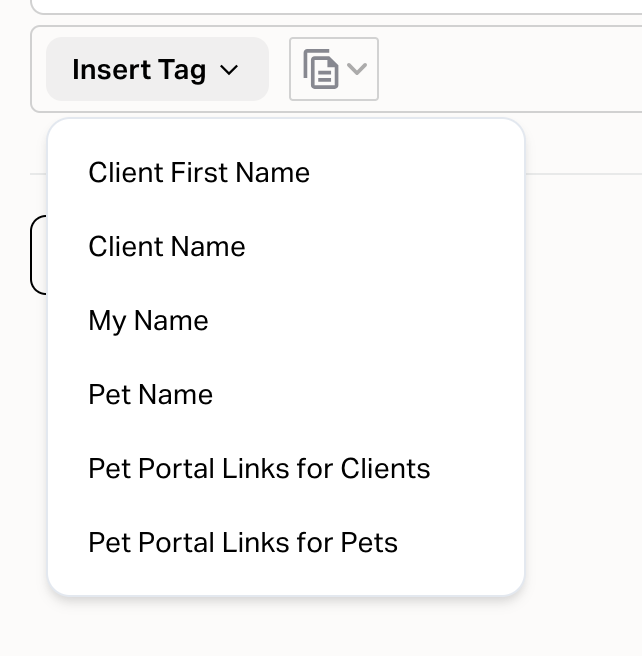Expand the arrow beside the documents icon

[x=358, y=69]
